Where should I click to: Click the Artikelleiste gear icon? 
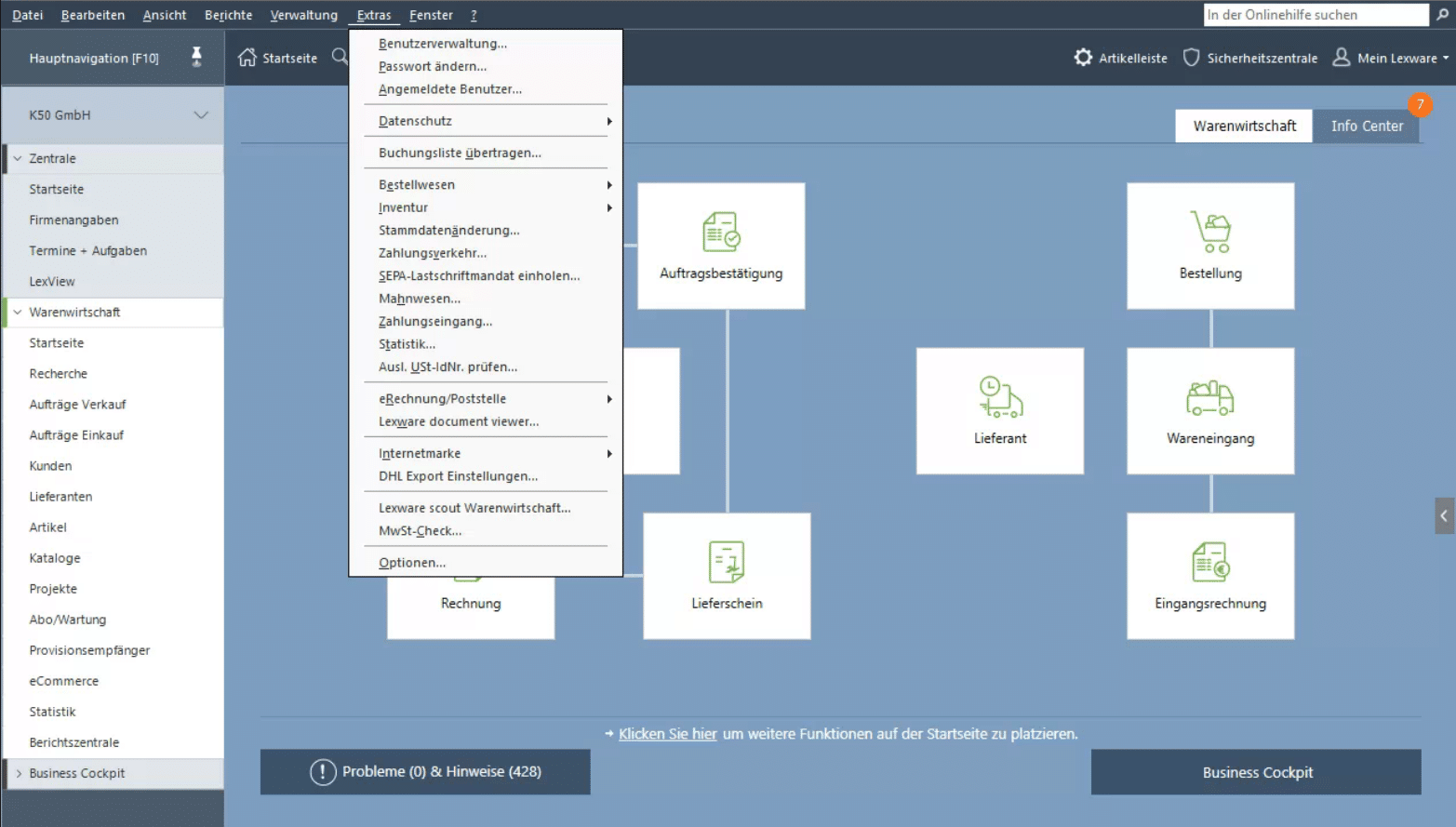[1083, 58]
